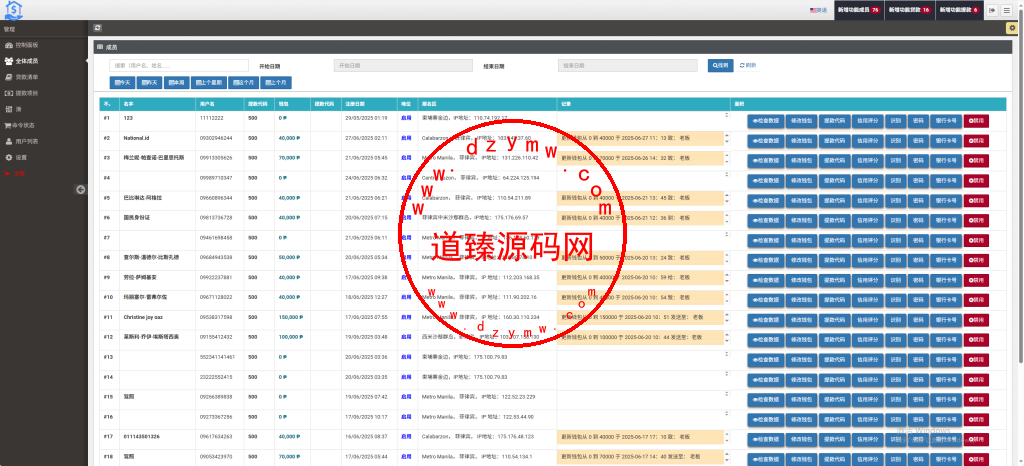Click stepper arrows on row #5 record box
This screenshot has width=1024, height=466.
tap(727, 198)
